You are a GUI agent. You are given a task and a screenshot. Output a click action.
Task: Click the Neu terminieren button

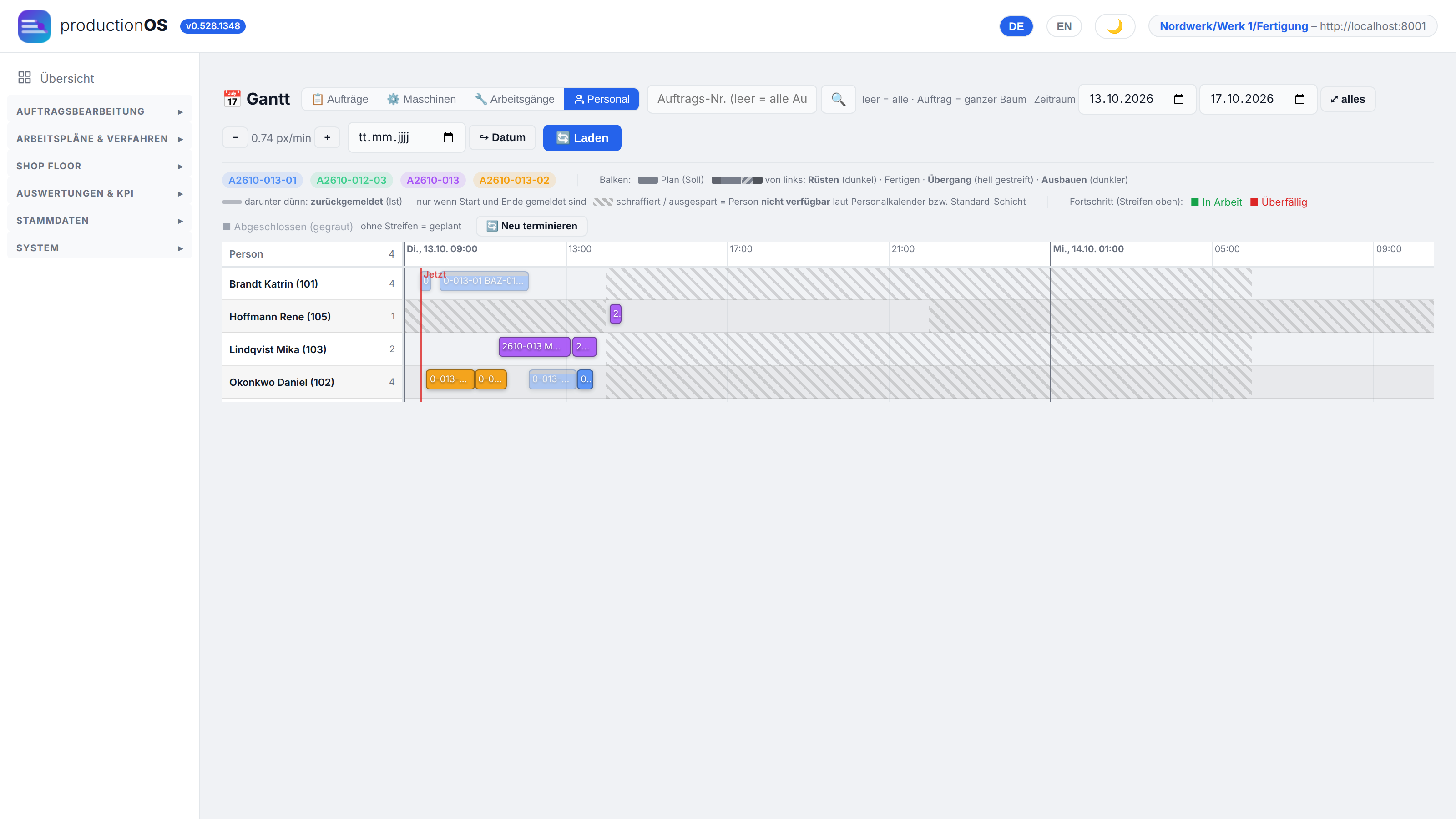point(531,226)
